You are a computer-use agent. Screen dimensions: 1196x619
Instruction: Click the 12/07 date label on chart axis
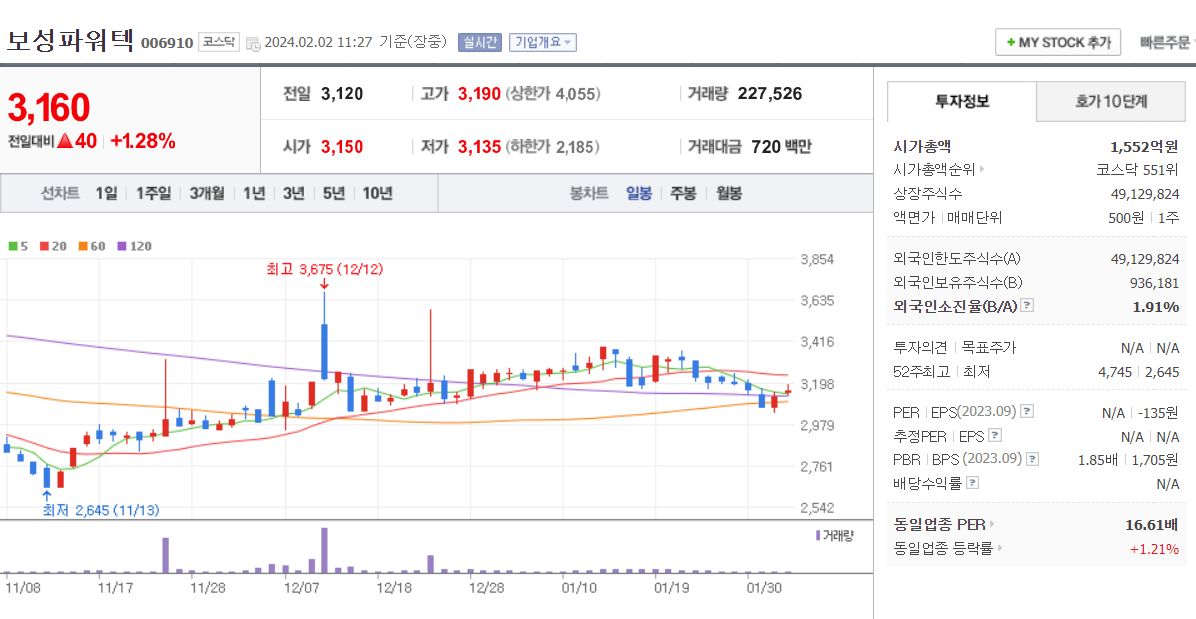point(301,588)
